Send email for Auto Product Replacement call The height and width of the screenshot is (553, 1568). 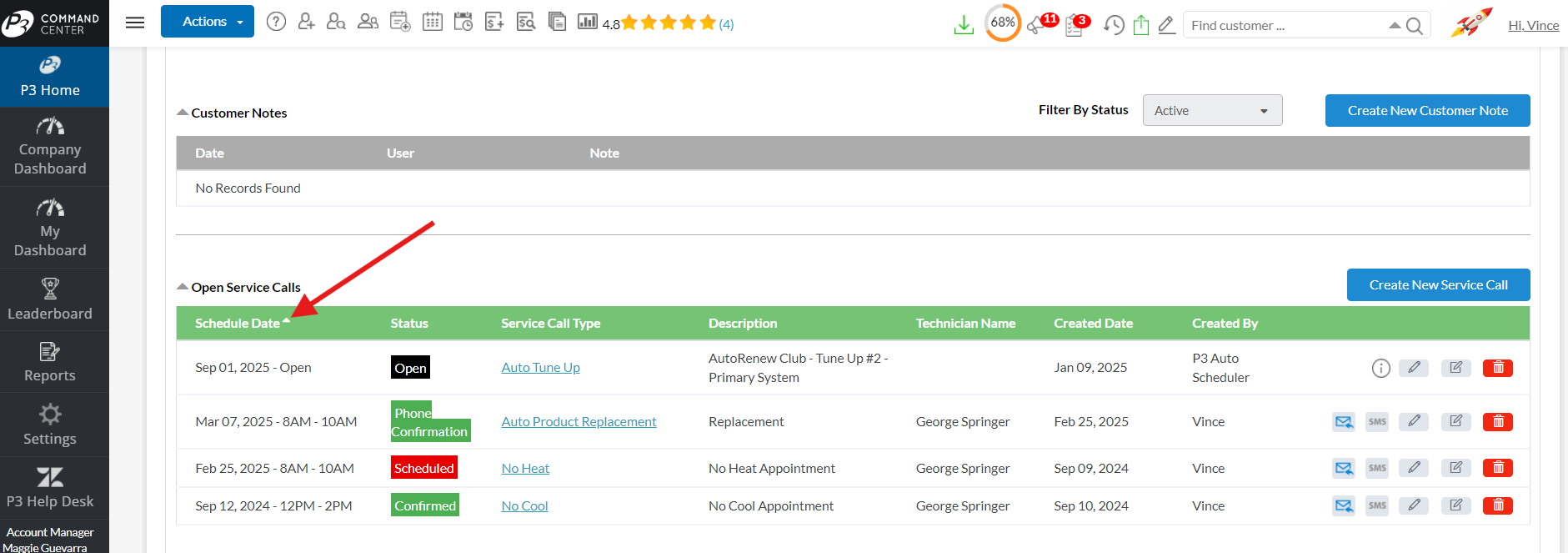click(x=1343, y=422)
